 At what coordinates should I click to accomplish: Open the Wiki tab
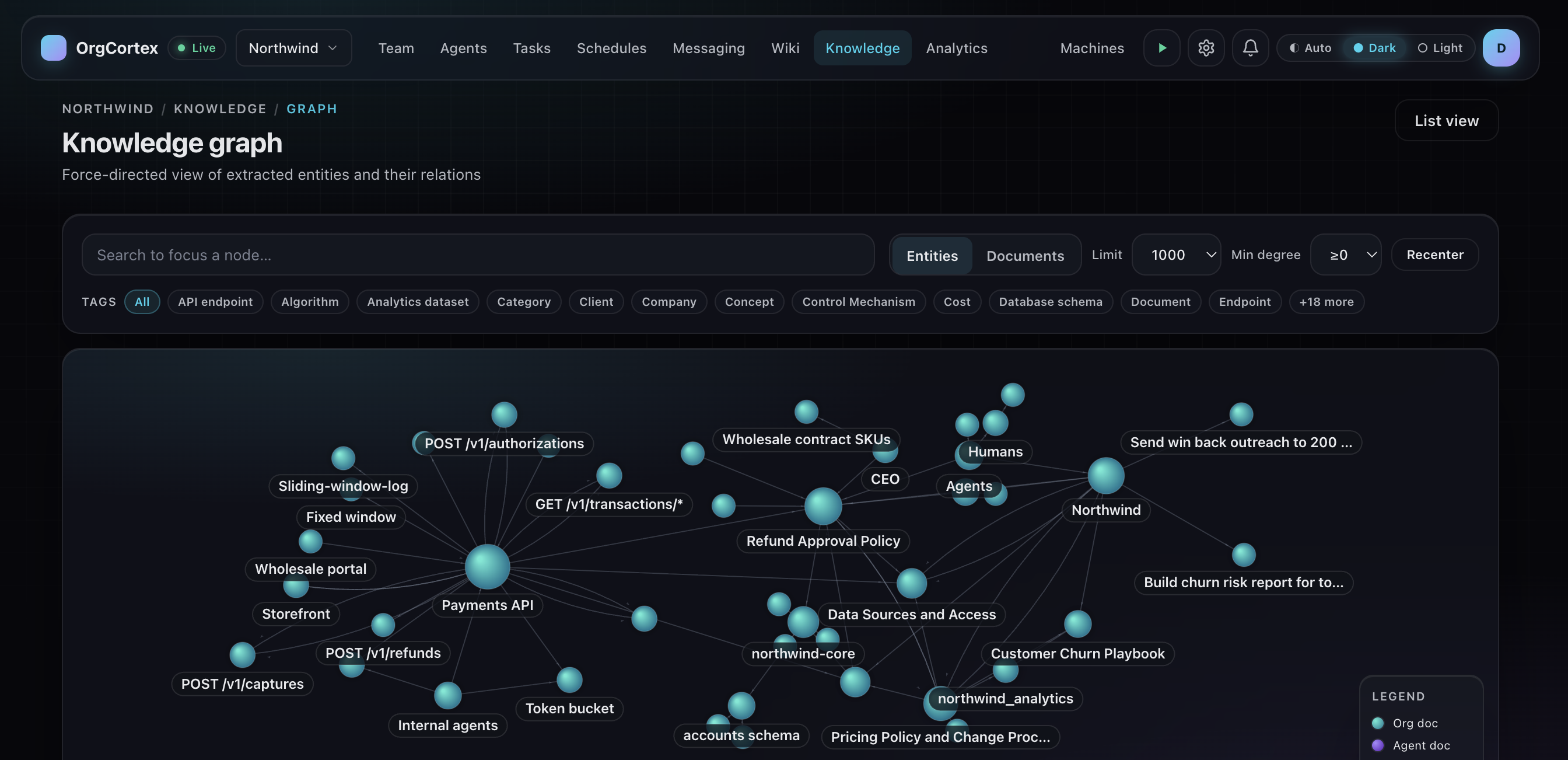click(785, 47)
